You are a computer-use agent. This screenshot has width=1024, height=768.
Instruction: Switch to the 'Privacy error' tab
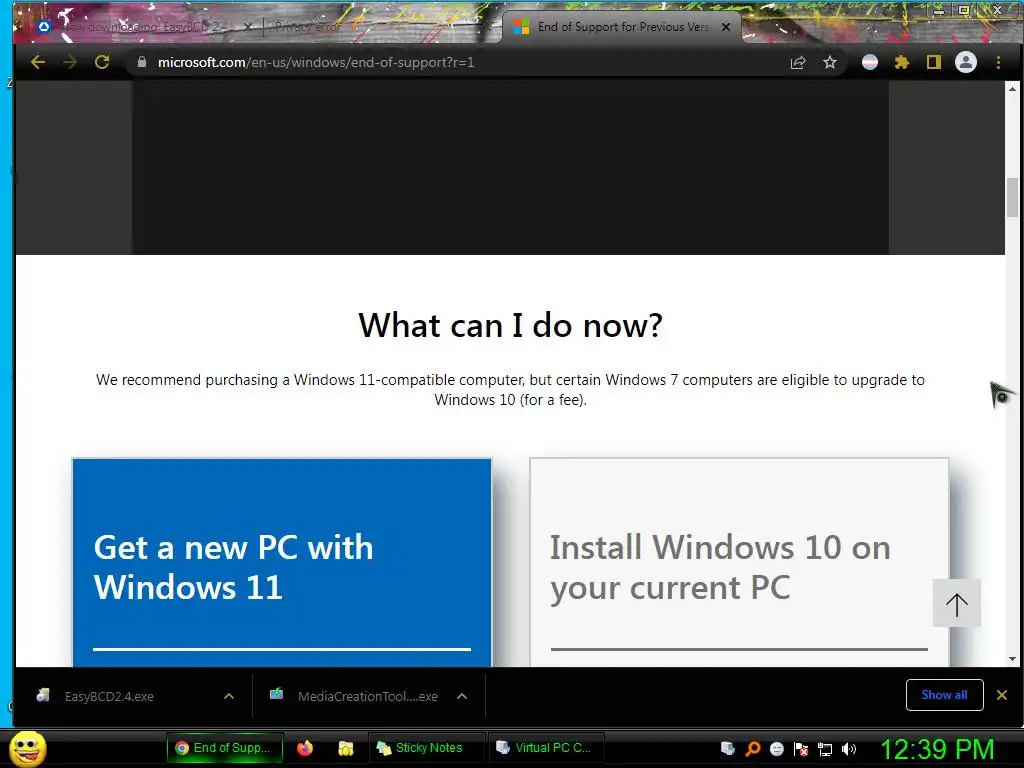(x=308, y=27)
